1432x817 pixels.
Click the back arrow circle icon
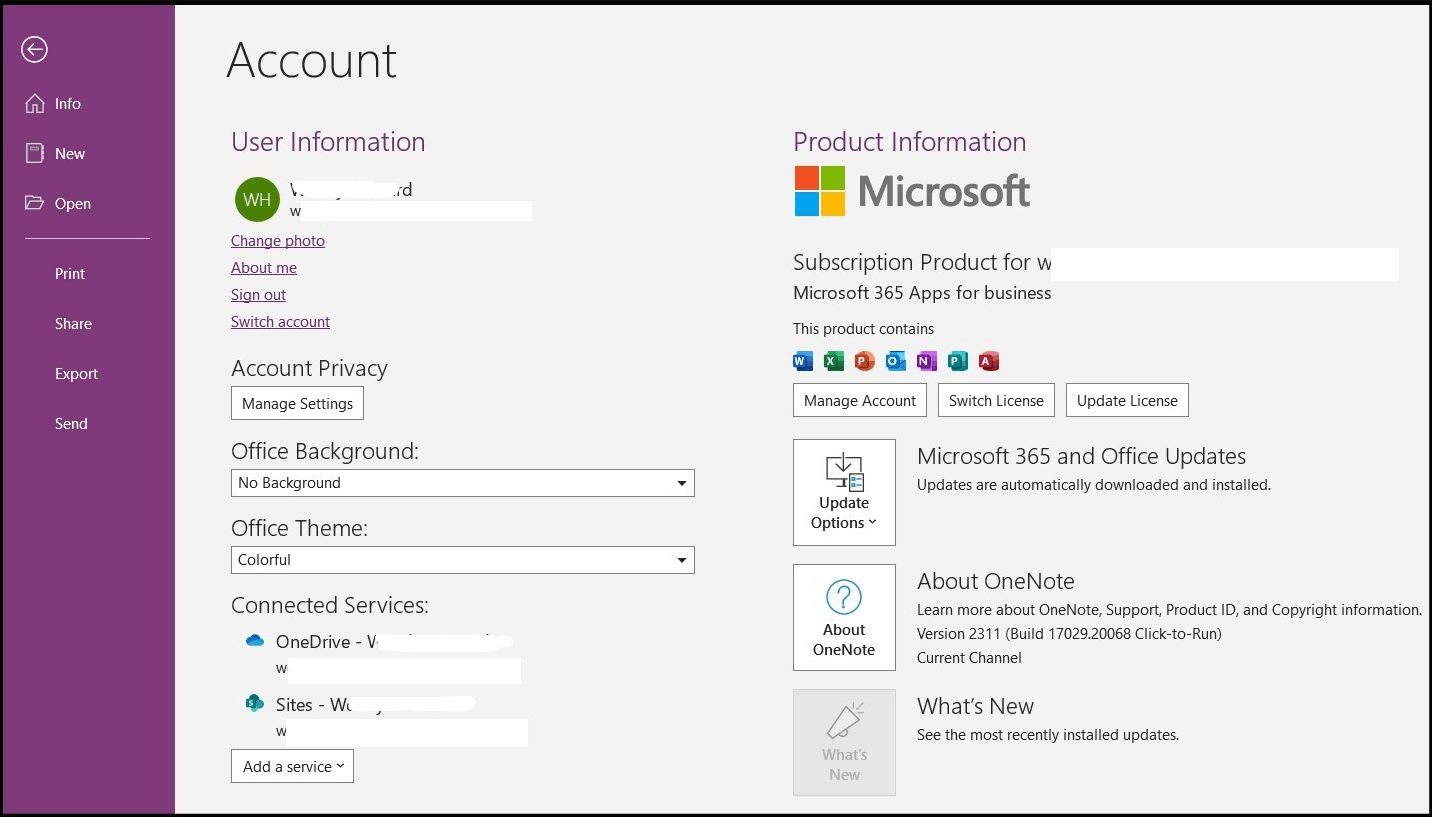(35, 49)
